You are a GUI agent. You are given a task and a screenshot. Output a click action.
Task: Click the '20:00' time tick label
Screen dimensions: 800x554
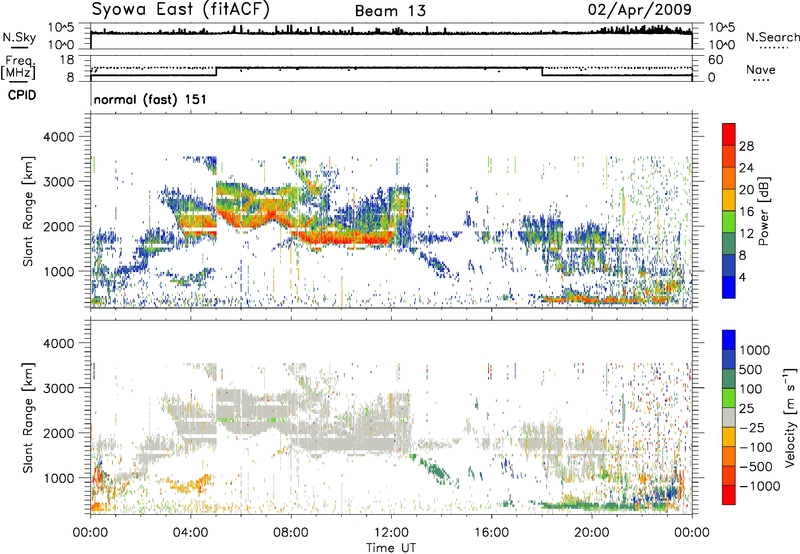point(591,533)
